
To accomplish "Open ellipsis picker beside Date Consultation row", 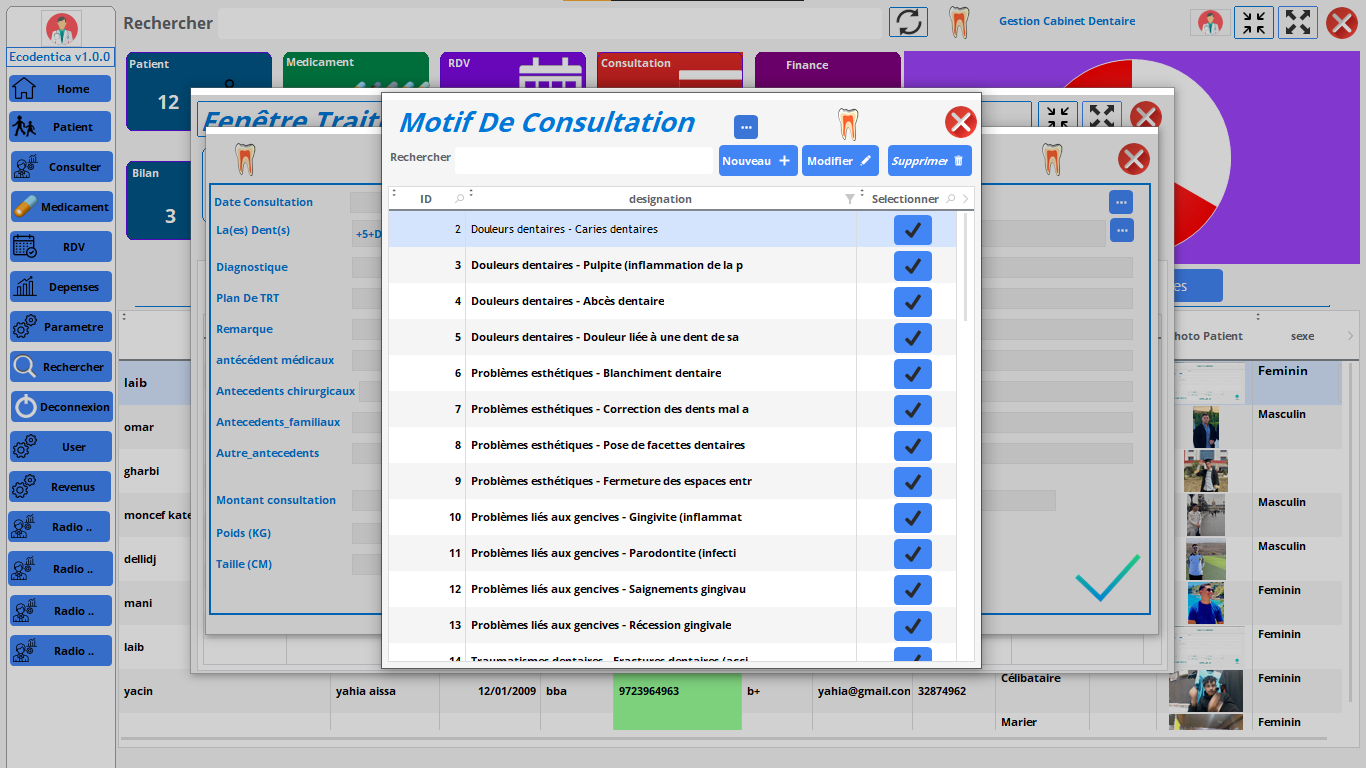I will coord(1121,202).
